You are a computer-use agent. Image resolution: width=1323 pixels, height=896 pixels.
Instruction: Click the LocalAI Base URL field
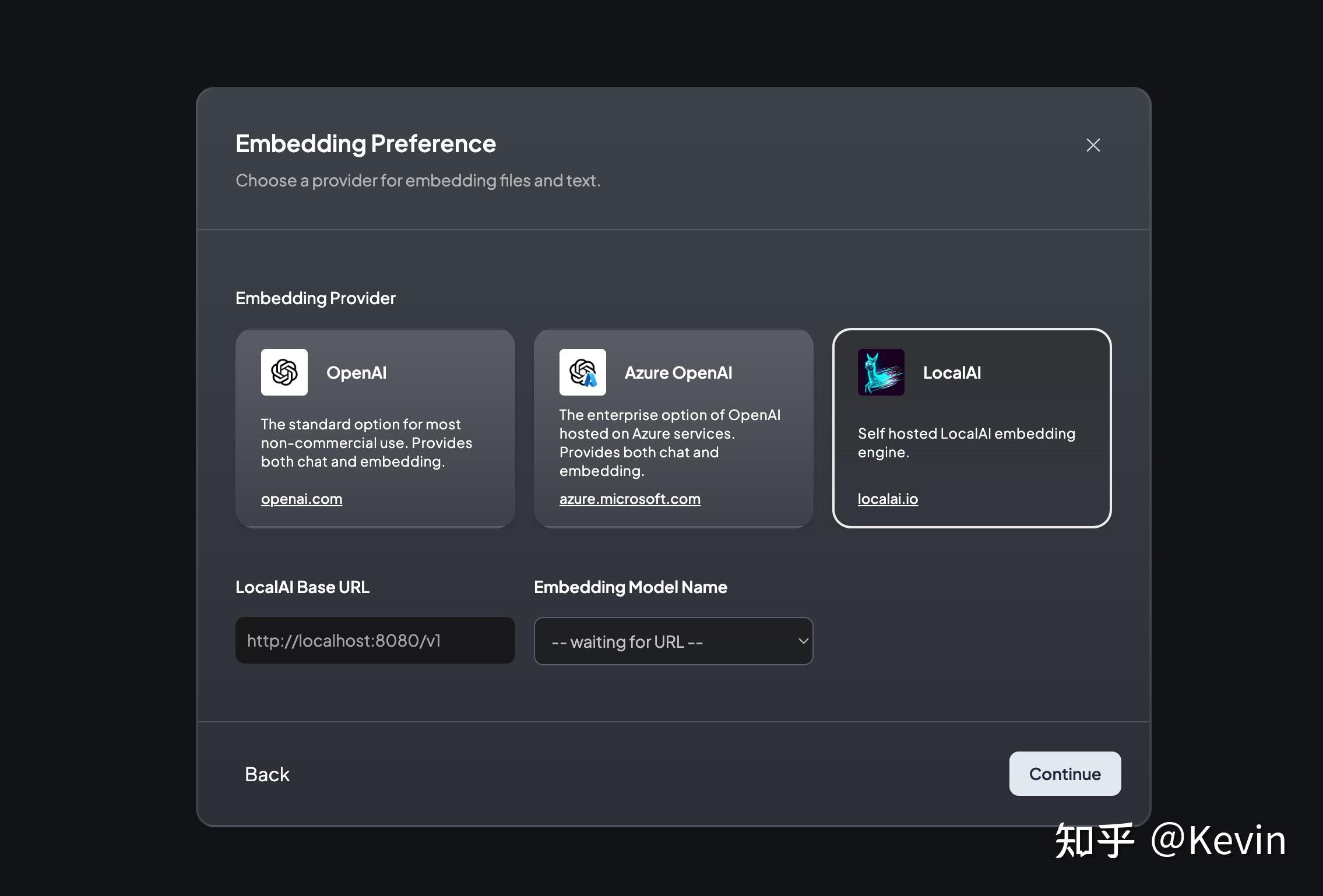click(375, 640)
